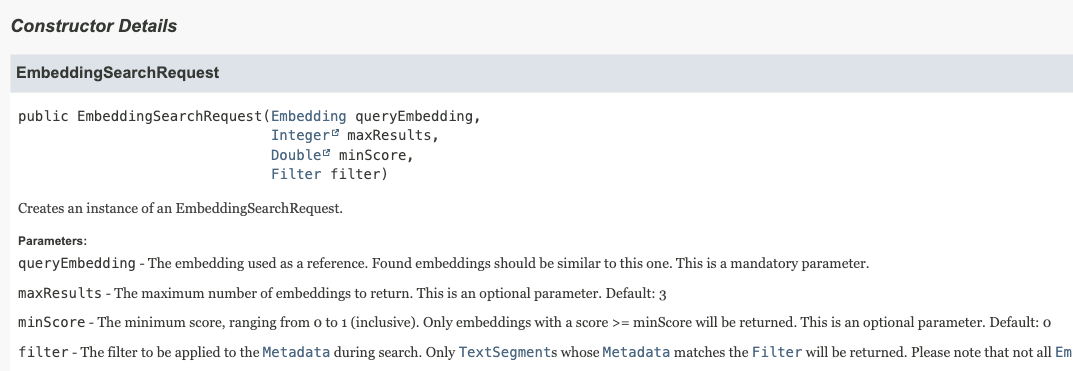
Task: Click maxResults in the parameters list
Action: 60,294
